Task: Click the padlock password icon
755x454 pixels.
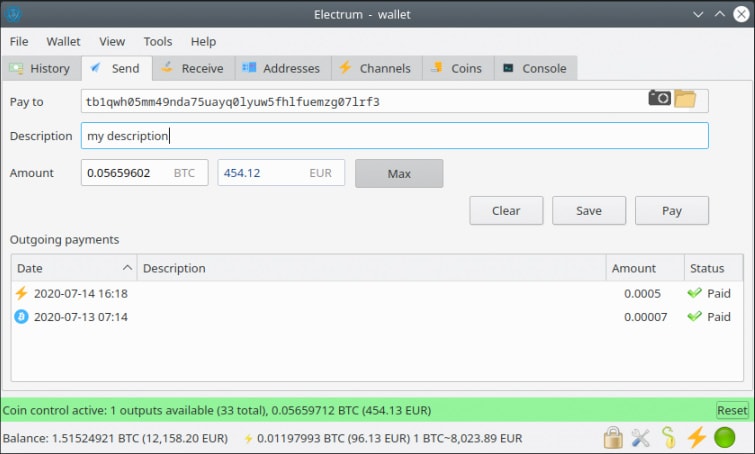Action: [614, 438]
